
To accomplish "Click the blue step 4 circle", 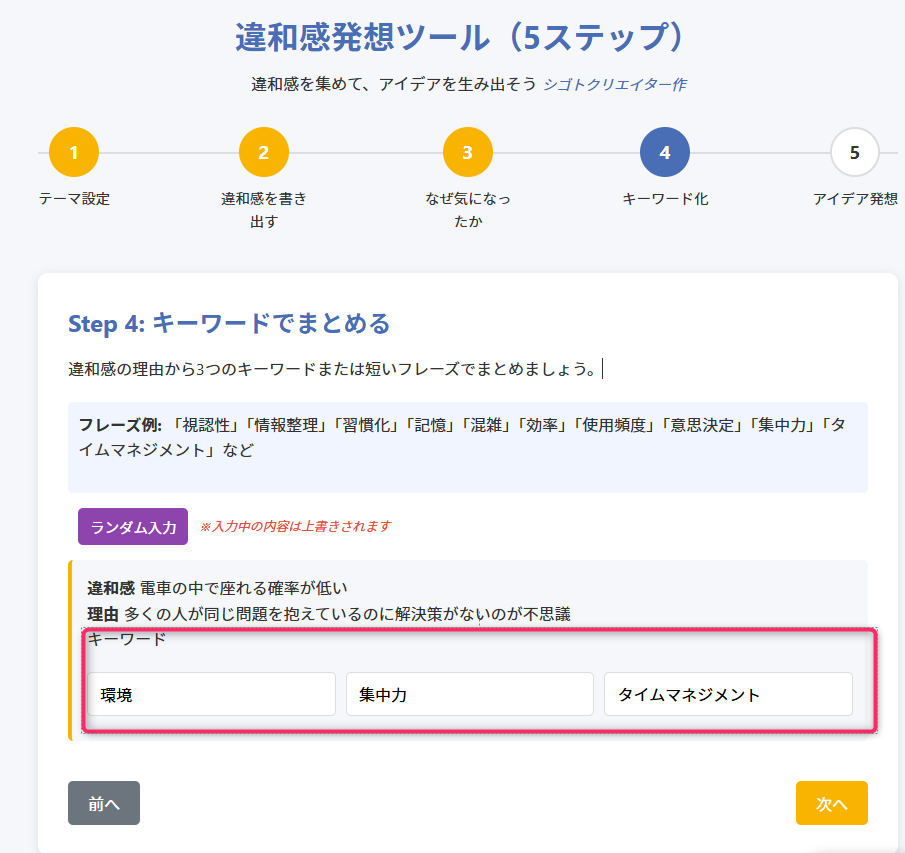I will click(665, 153).
